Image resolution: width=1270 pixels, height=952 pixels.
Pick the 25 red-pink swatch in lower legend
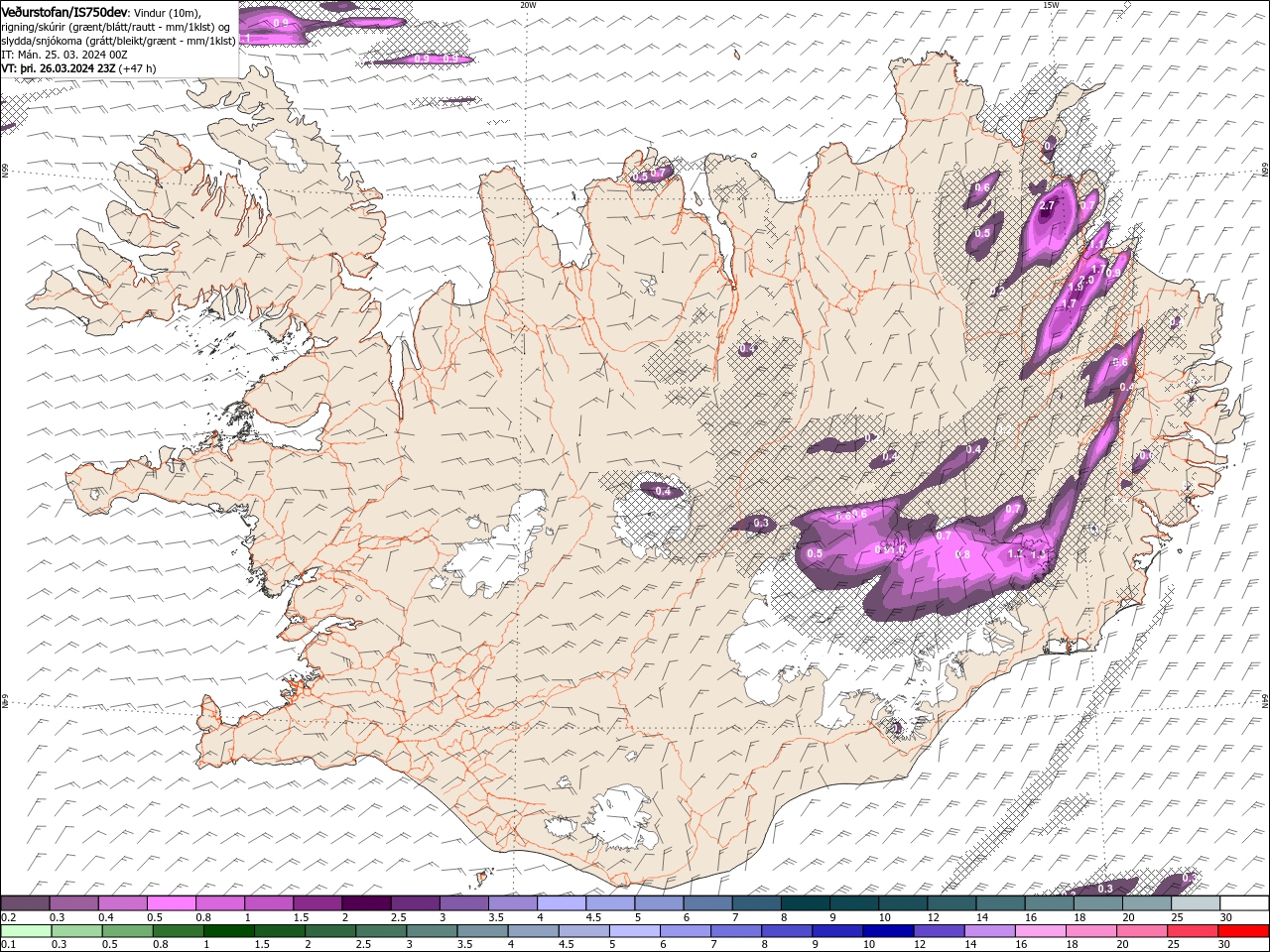point(1192,931)
